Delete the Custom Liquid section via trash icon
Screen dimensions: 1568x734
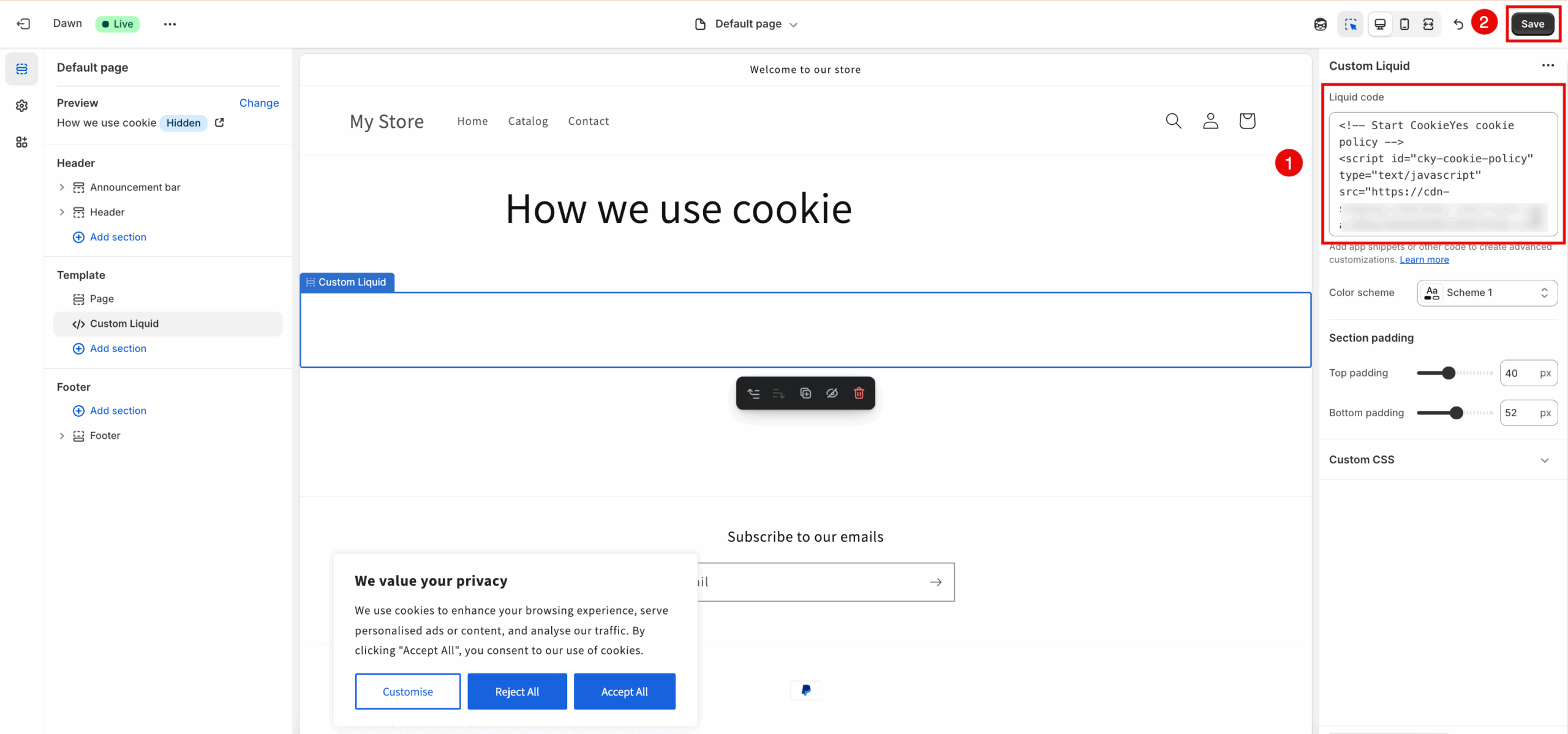click(859, 393)
